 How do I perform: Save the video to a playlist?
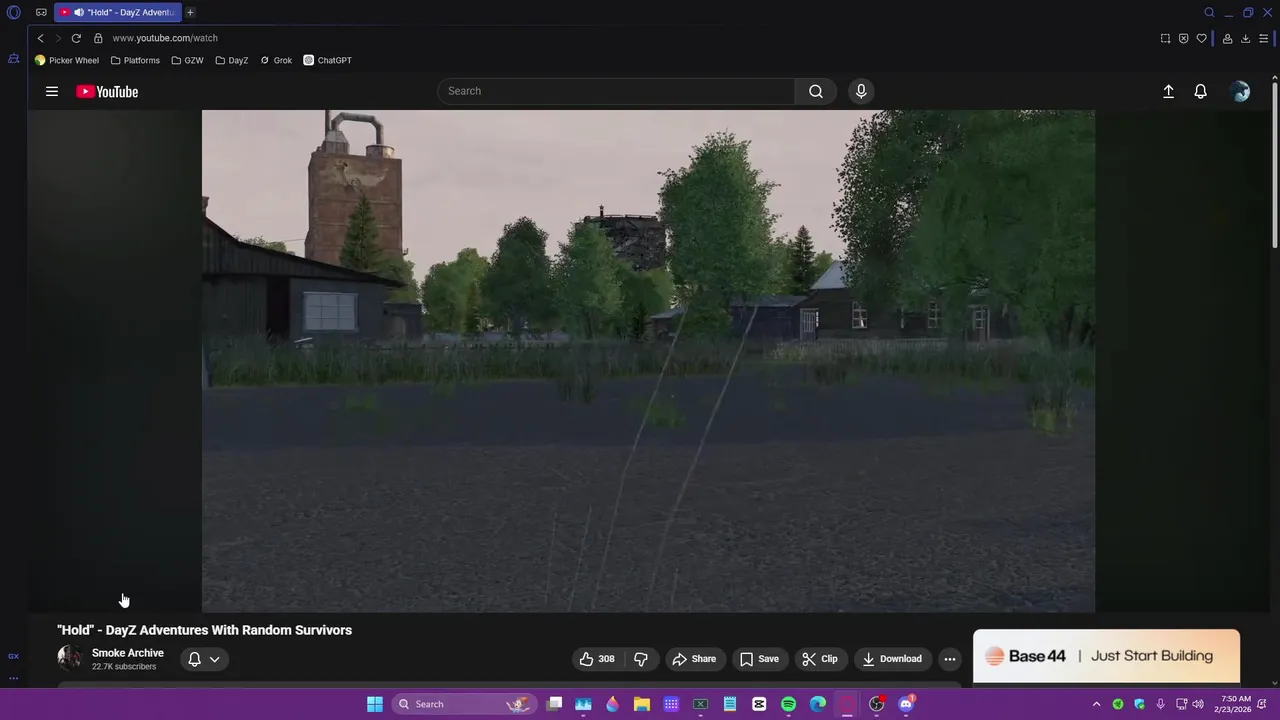(x=759, y=659)
